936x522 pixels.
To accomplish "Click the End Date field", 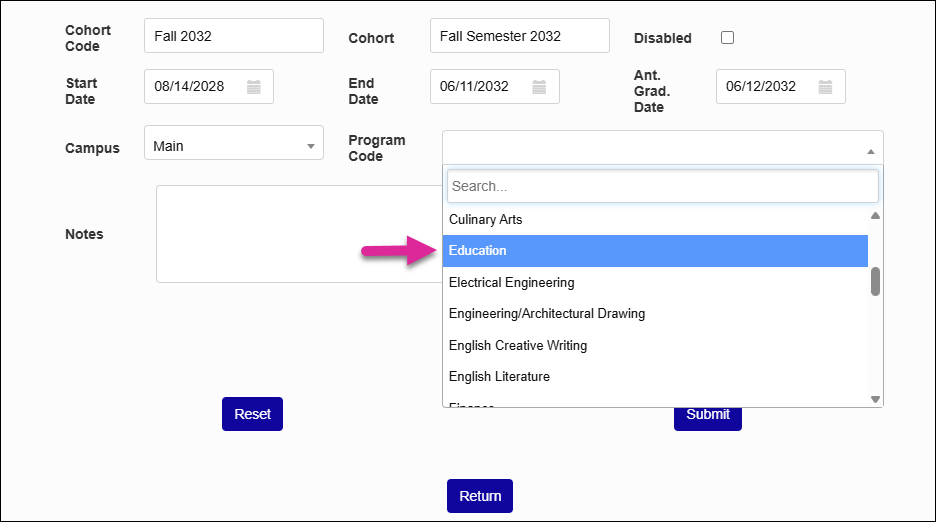I will tap(495, 87).
